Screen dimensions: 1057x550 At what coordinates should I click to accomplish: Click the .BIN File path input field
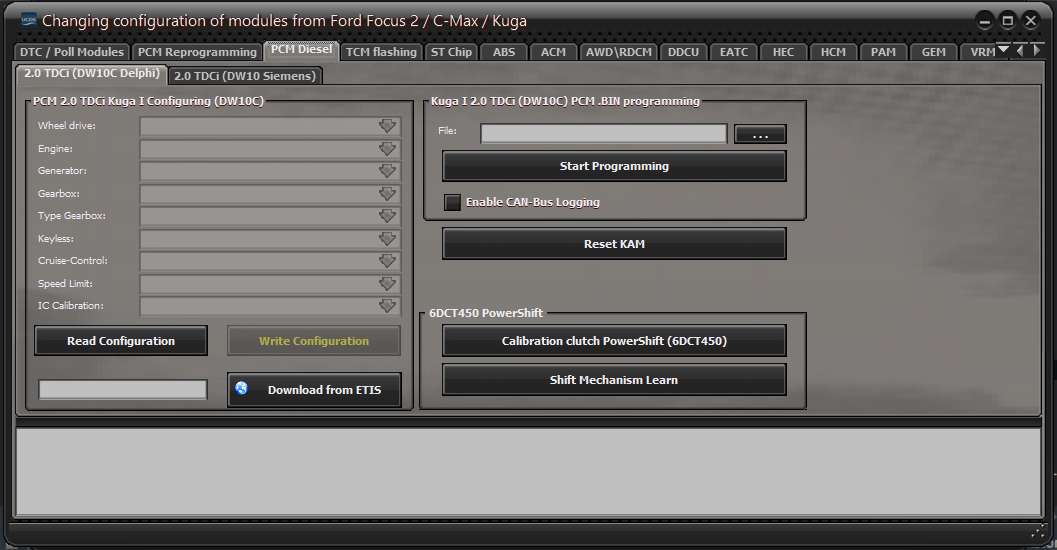click(603, 134)
